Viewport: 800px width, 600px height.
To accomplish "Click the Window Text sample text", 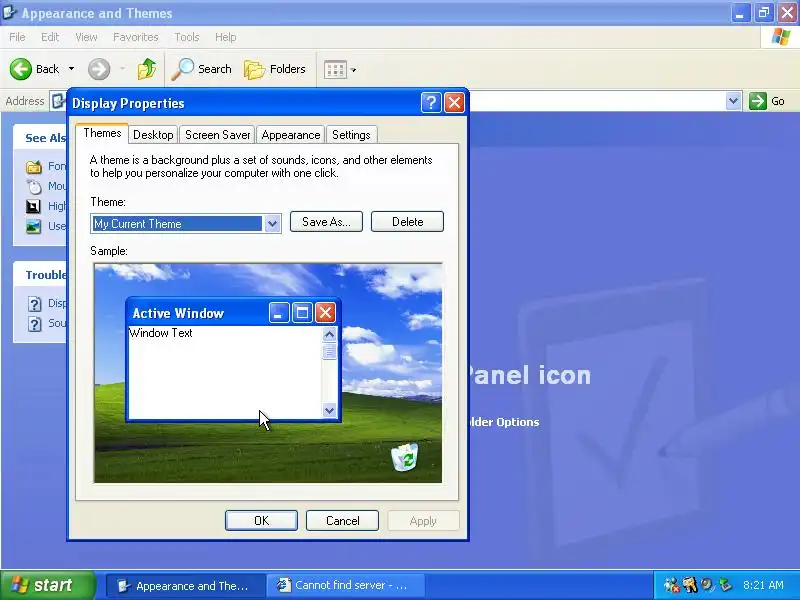I will [x=161, y=333].
